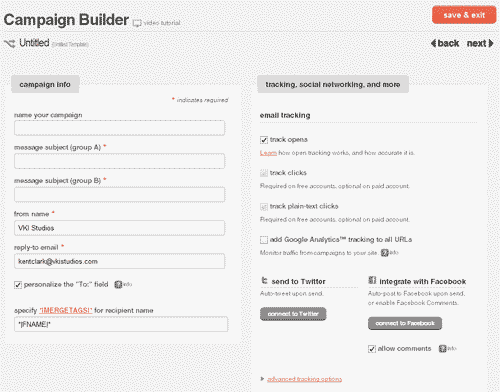Image resolution: width=500 pixels, height=392 pixels.
Task: Toggle the track opens checkbox
Action: (x=264, y=140)
